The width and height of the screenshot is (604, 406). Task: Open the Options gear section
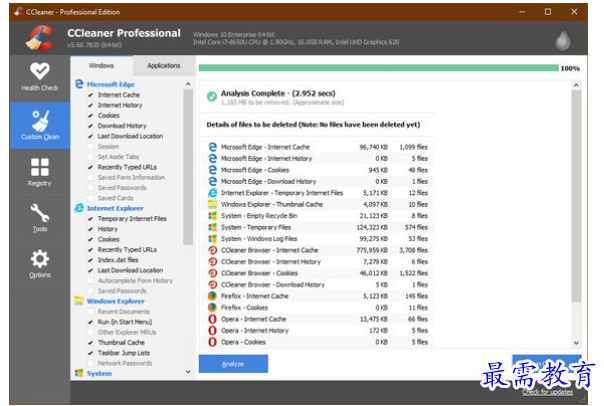pos(39,264)
